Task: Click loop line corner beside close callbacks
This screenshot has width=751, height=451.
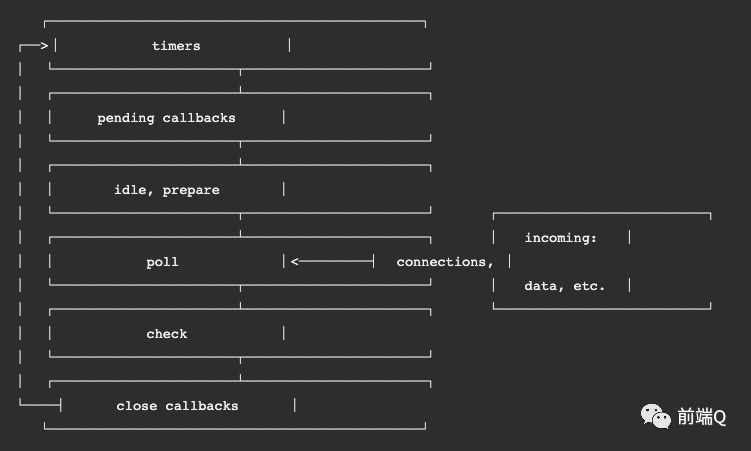Action: 22,404
